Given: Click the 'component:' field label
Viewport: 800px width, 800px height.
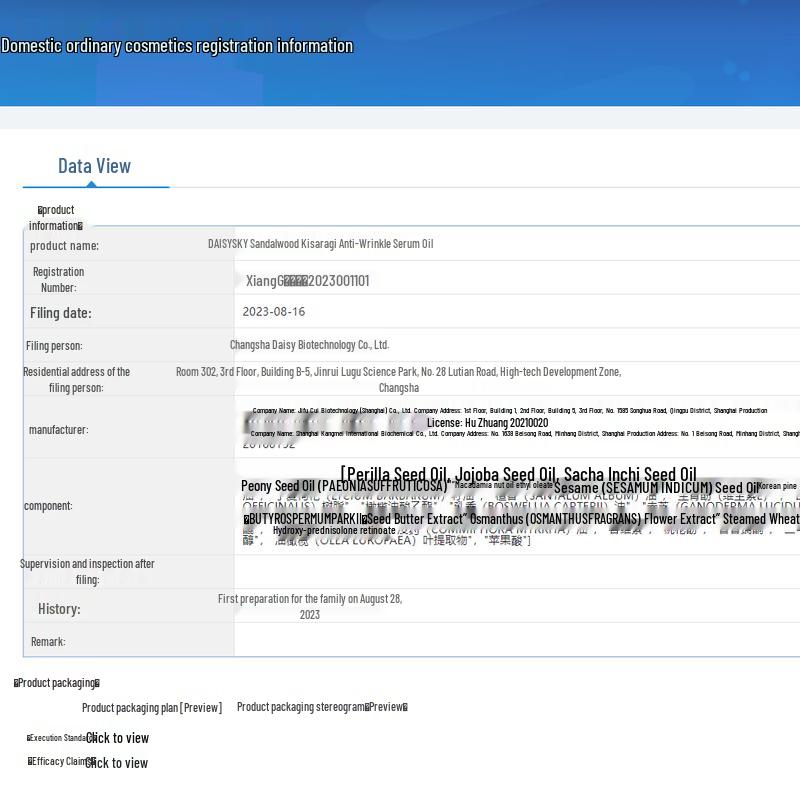Looking at the screenshot, I should [x=48, y=506].
